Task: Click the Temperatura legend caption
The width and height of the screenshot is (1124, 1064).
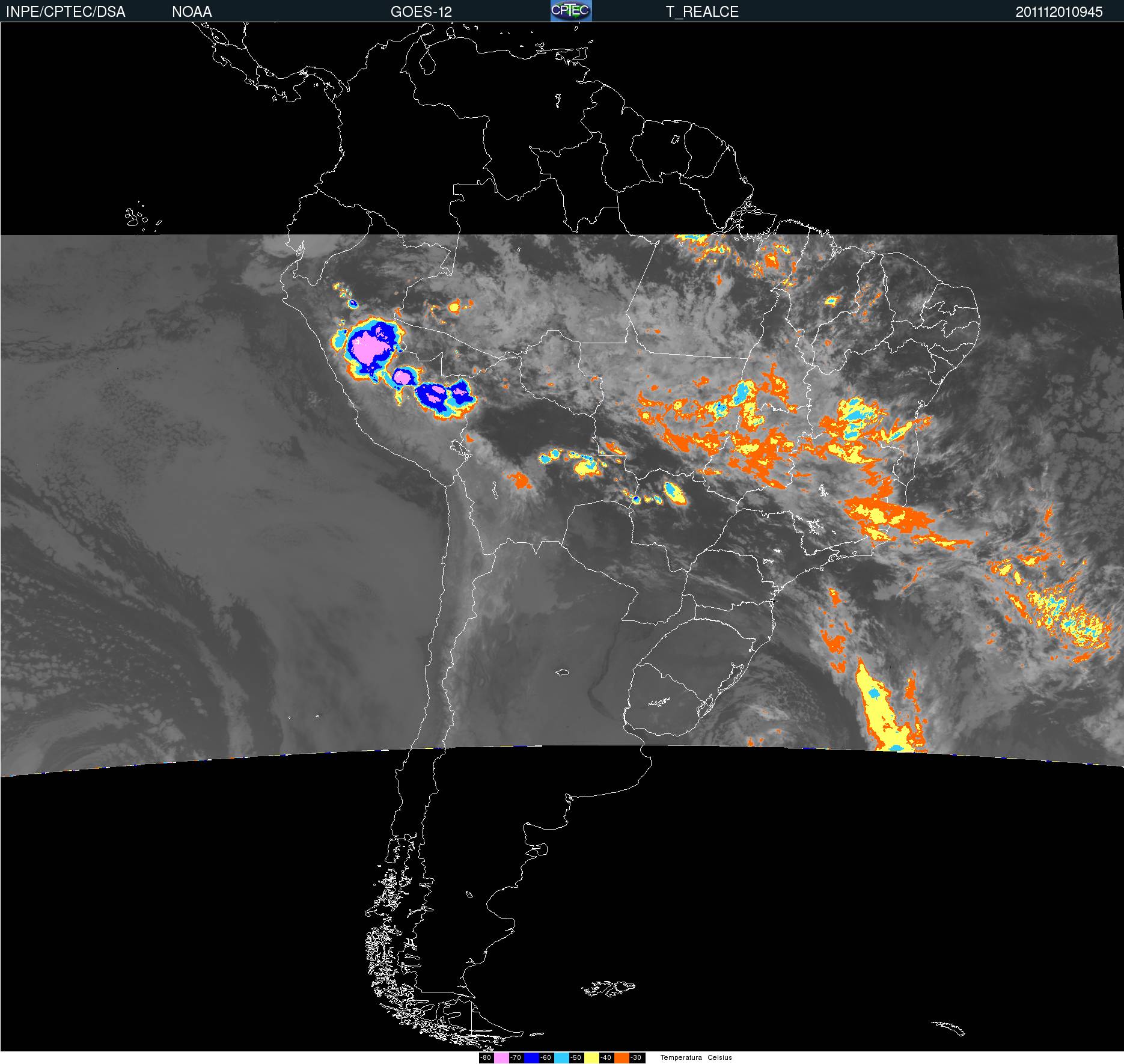Action: pos(681,1057)
